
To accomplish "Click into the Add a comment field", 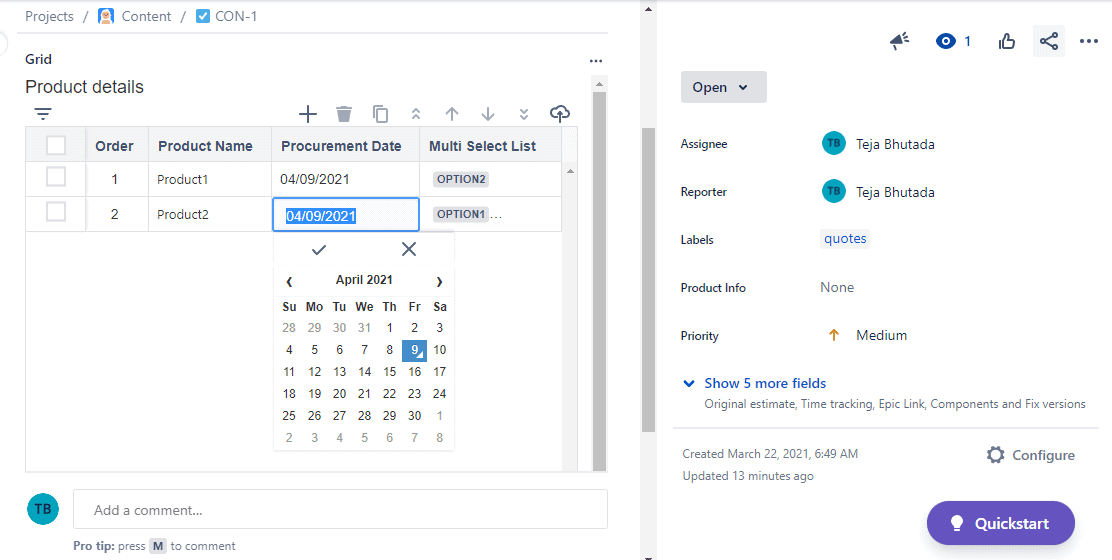I will coord(340,509).
